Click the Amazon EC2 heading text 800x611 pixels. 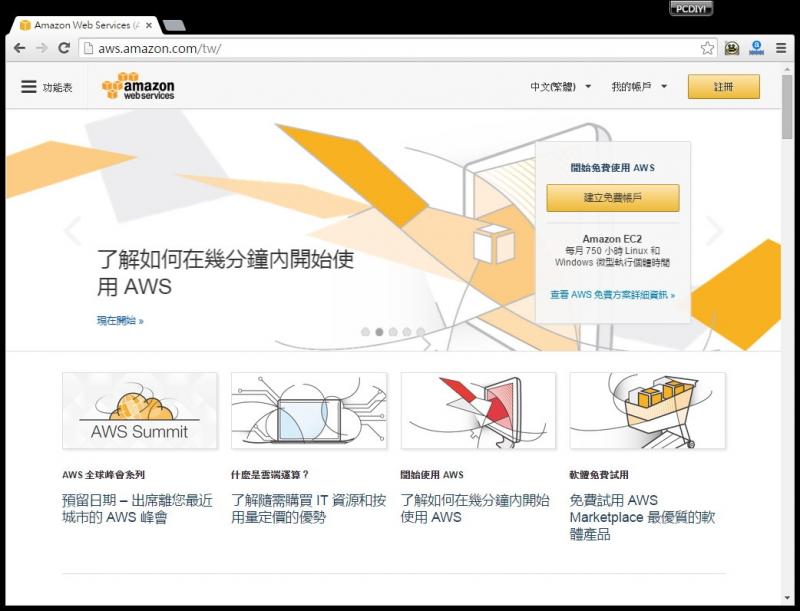[x=612, y=239]
